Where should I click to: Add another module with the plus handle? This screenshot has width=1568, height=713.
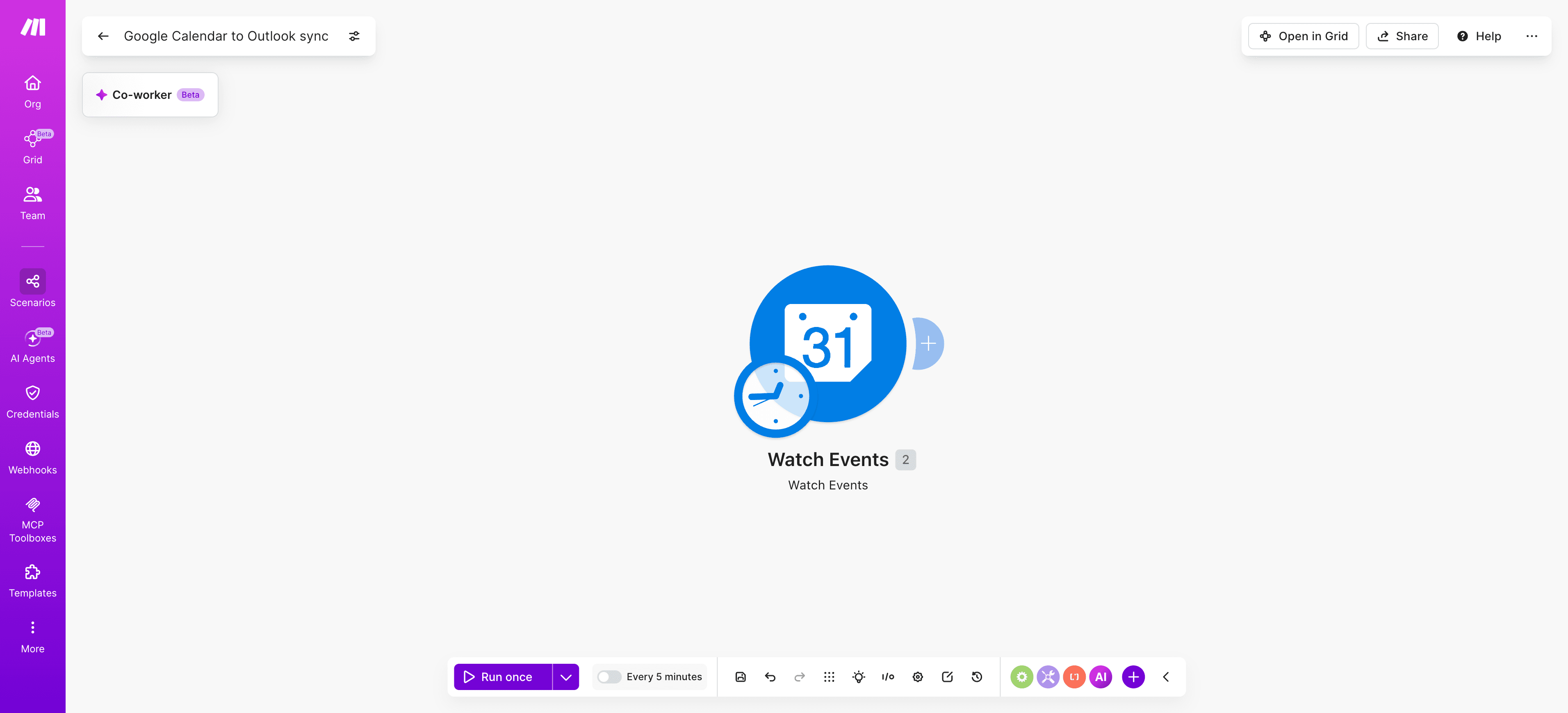[928, 343]
